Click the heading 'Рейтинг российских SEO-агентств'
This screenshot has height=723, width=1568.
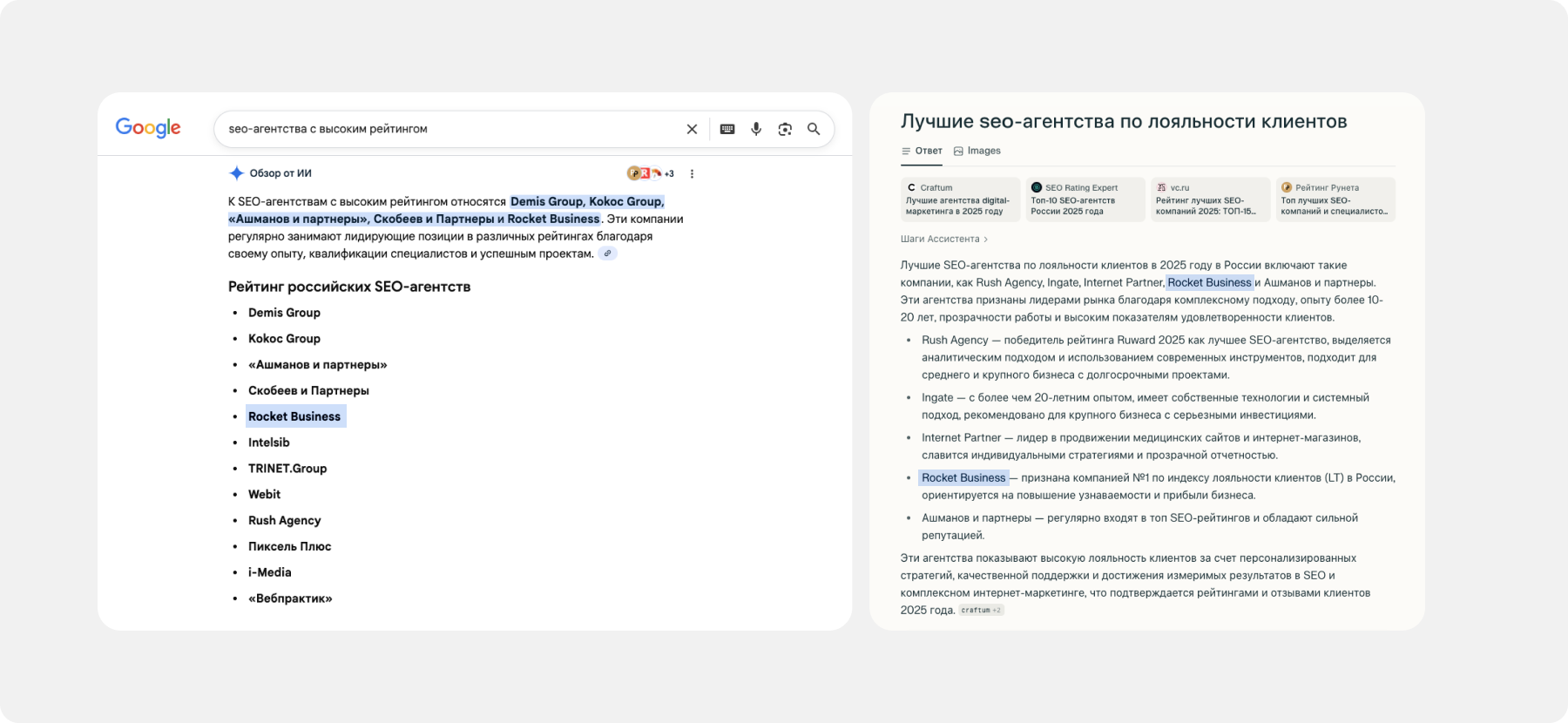point(349,287)
